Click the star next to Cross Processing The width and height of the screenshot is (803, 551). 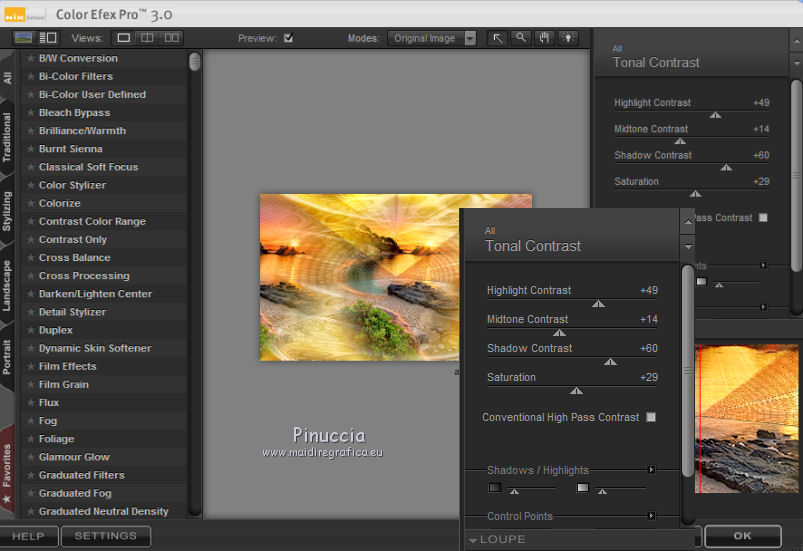pos(31,276)
